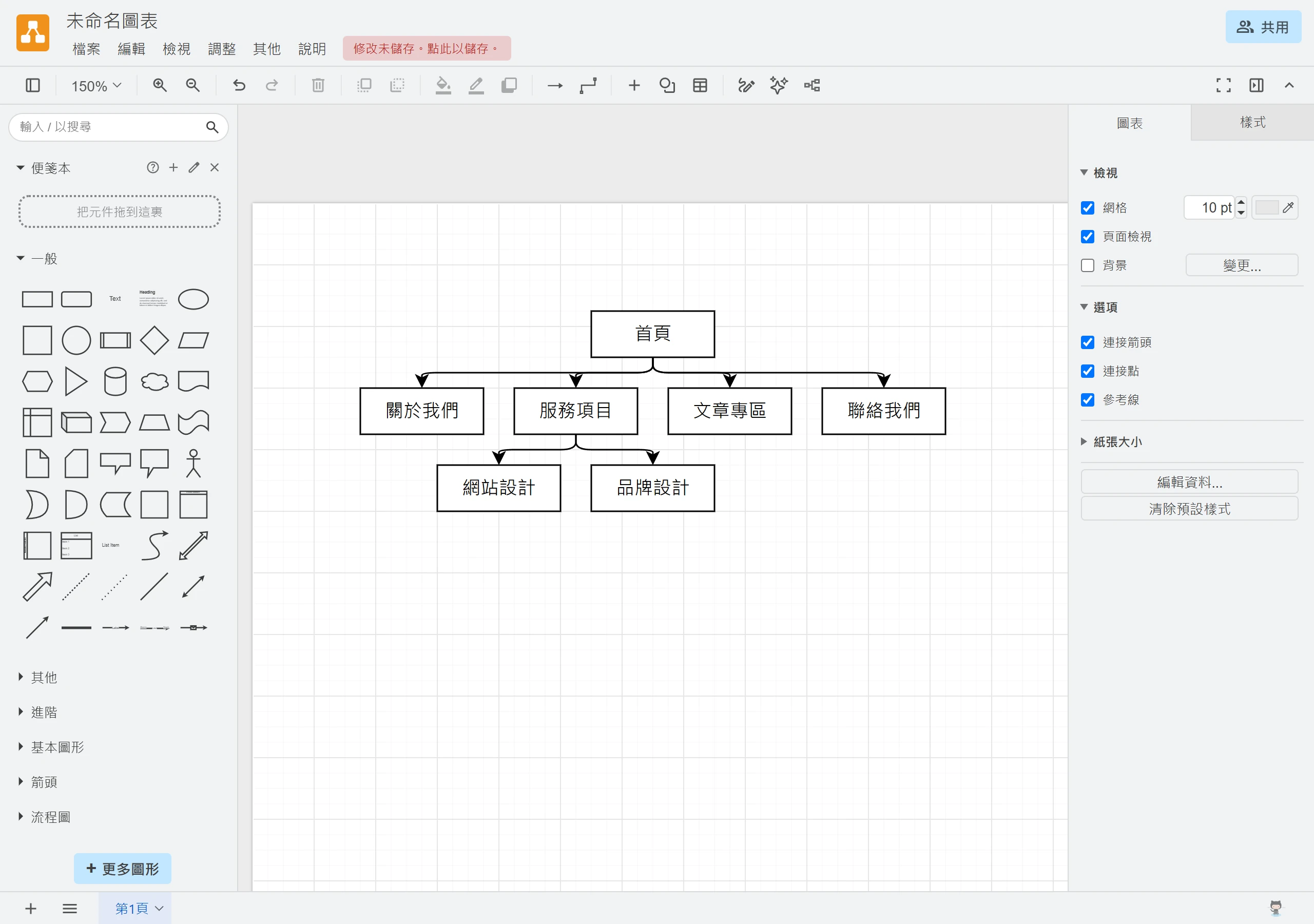Open the 調整 menu
Image resolution: width=1314 pixels, height=924 pixels.
pos(221,49)
